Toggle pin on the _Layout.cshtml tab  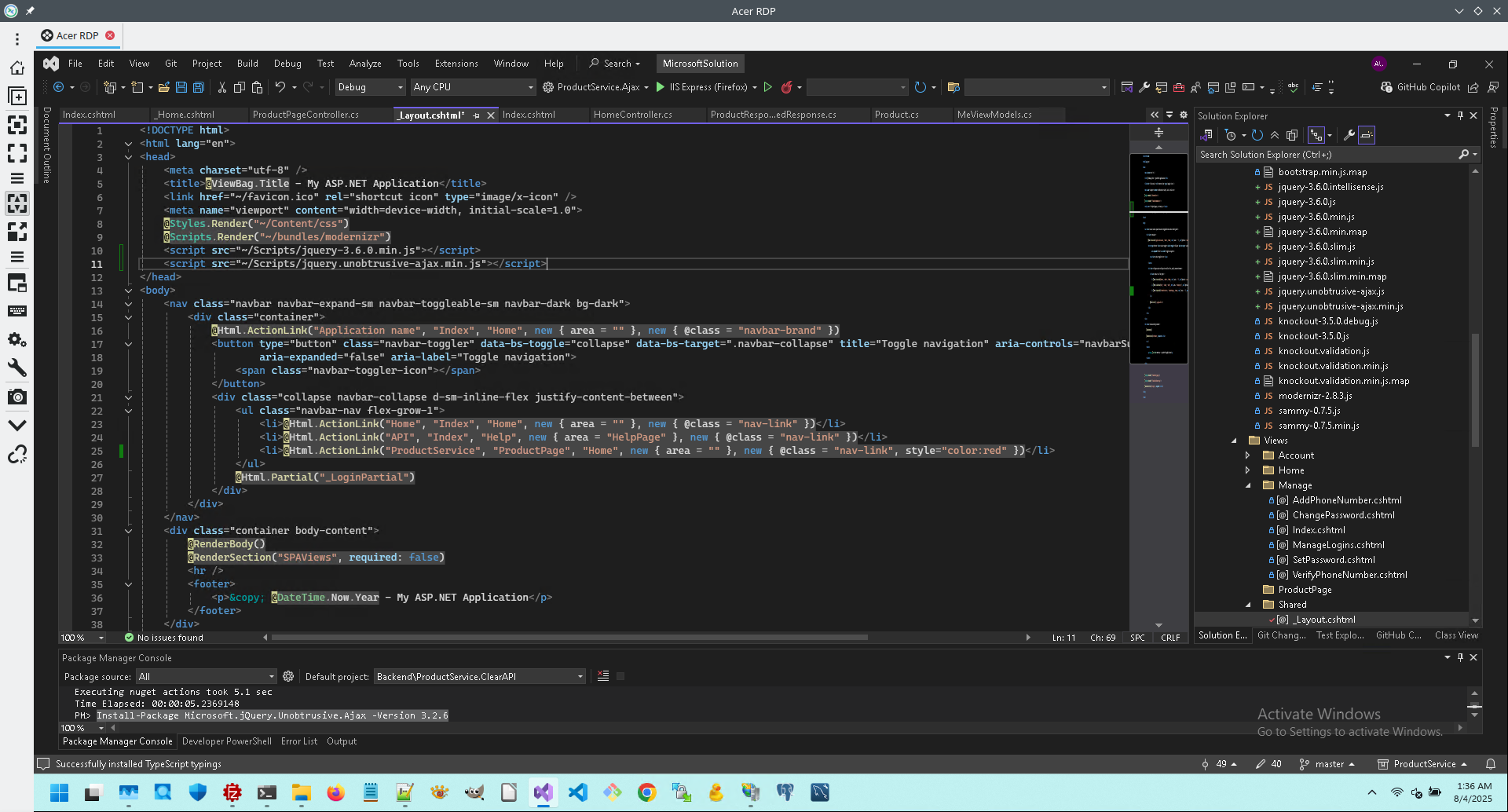coord(476,115)
